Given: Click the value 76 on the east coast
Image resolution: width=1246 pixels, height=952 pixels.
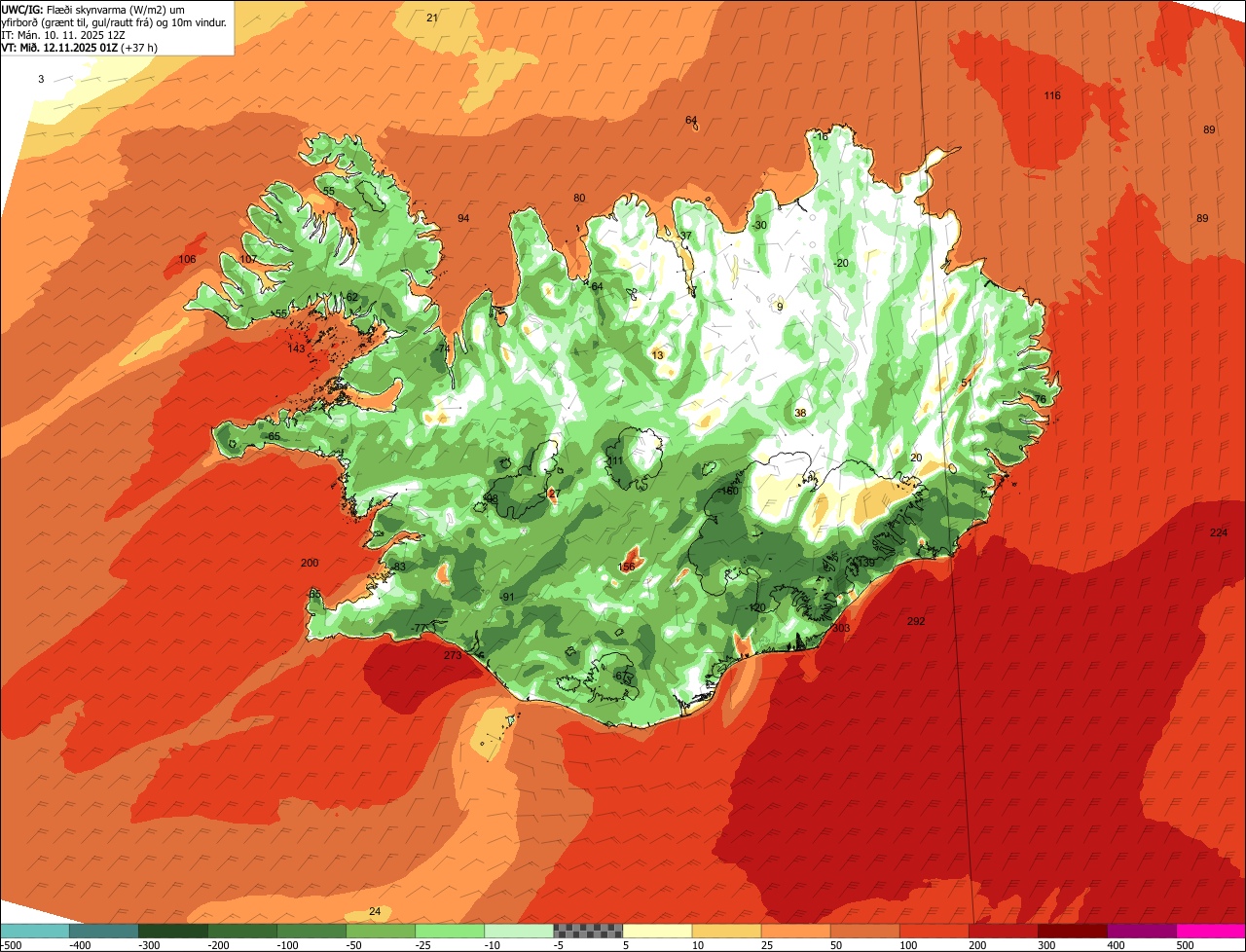Looking at the screenshot, I should [x=1040, y=399].
